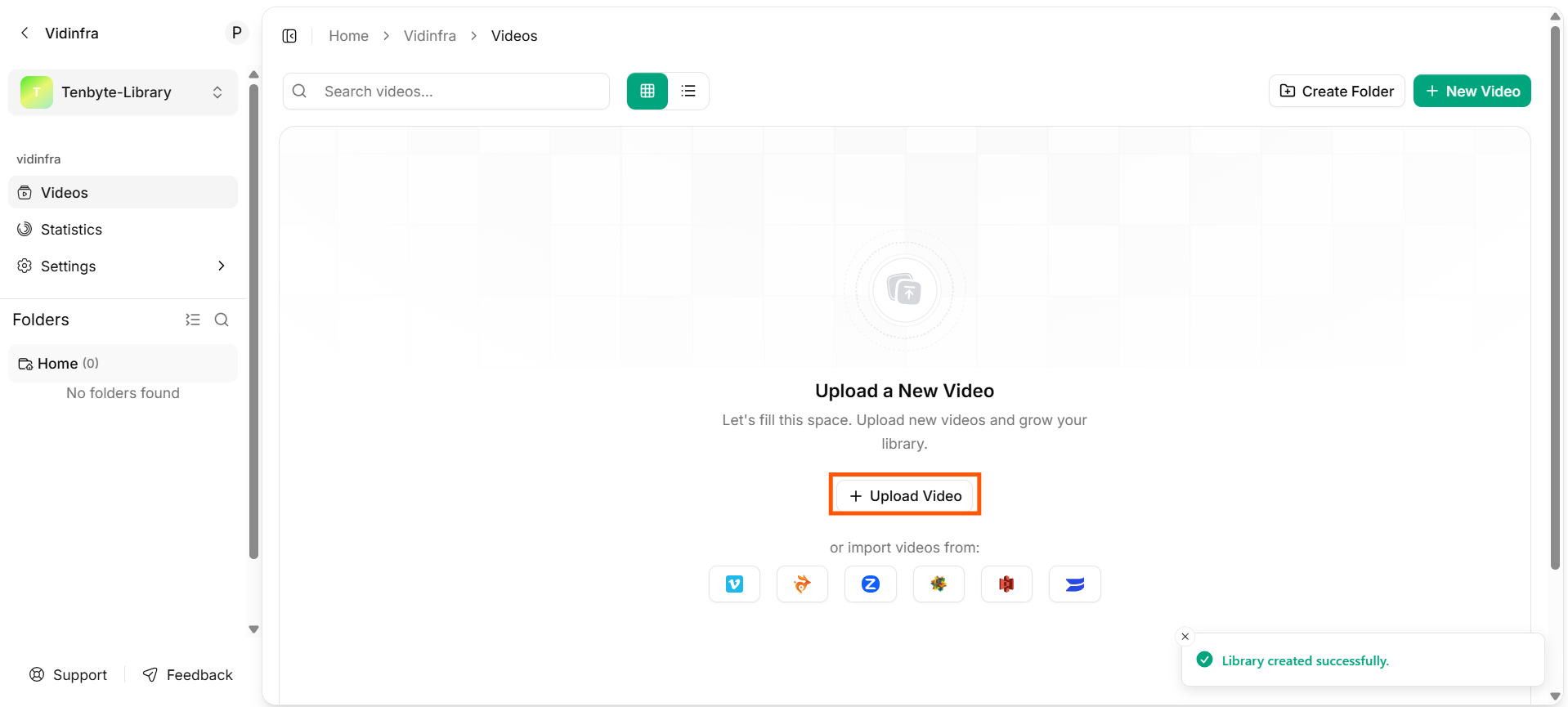Open Support at the bottom of the sidebar
The image size is (1568, 707).
point(69,674)
